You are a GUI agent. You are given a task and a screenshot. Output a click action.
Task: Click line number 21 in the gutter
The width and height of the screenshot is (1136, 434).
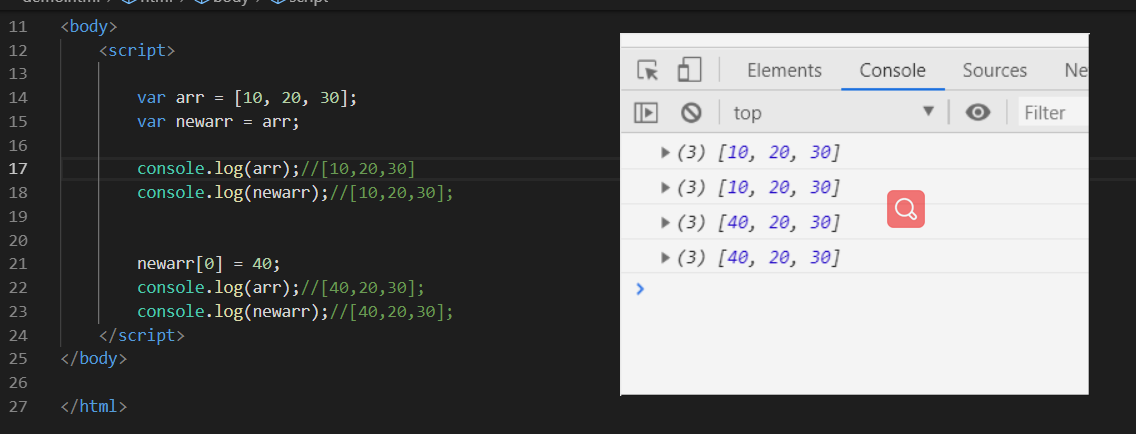pos(19,264)
